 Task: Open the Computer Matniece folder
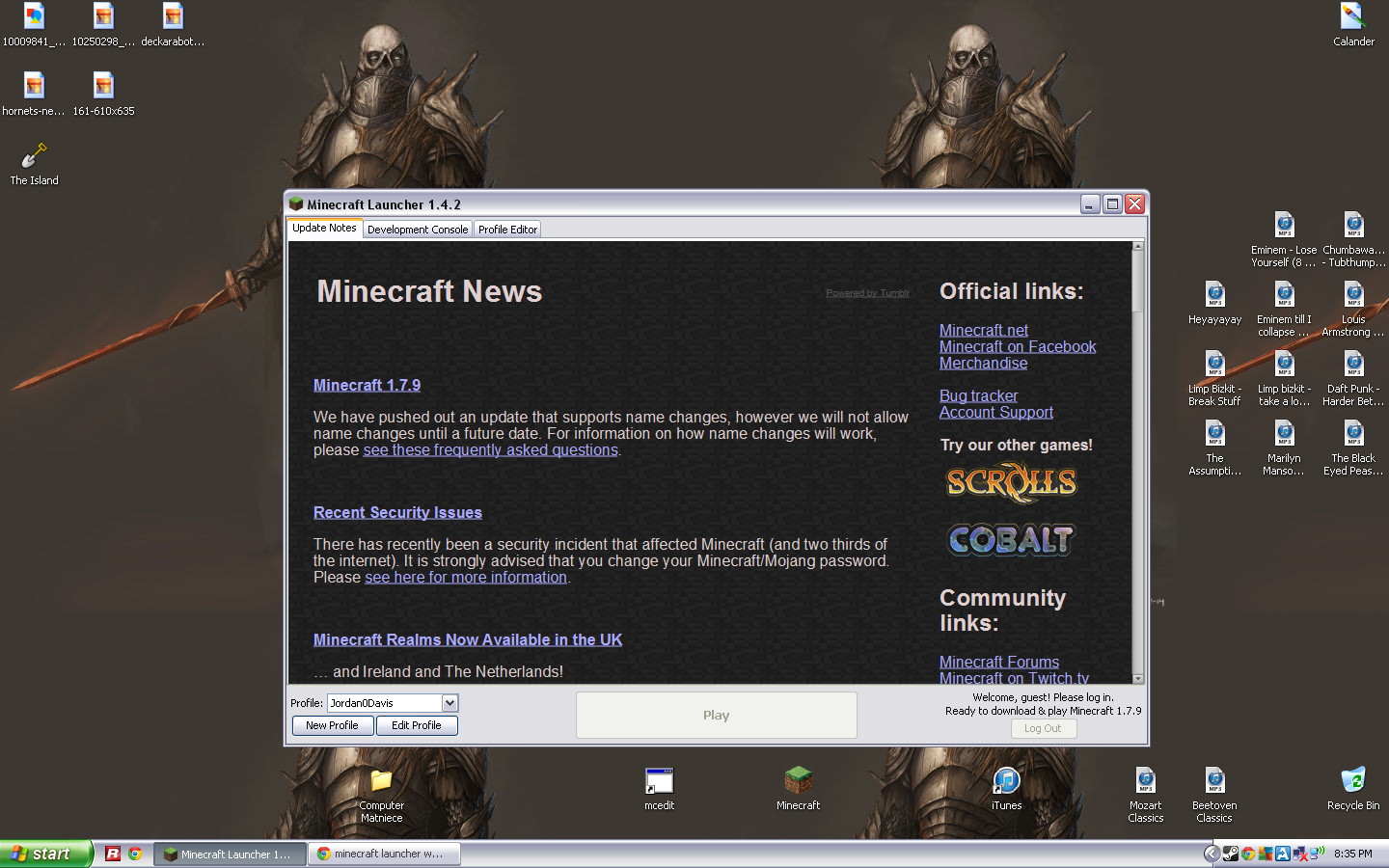pos(382,795)
